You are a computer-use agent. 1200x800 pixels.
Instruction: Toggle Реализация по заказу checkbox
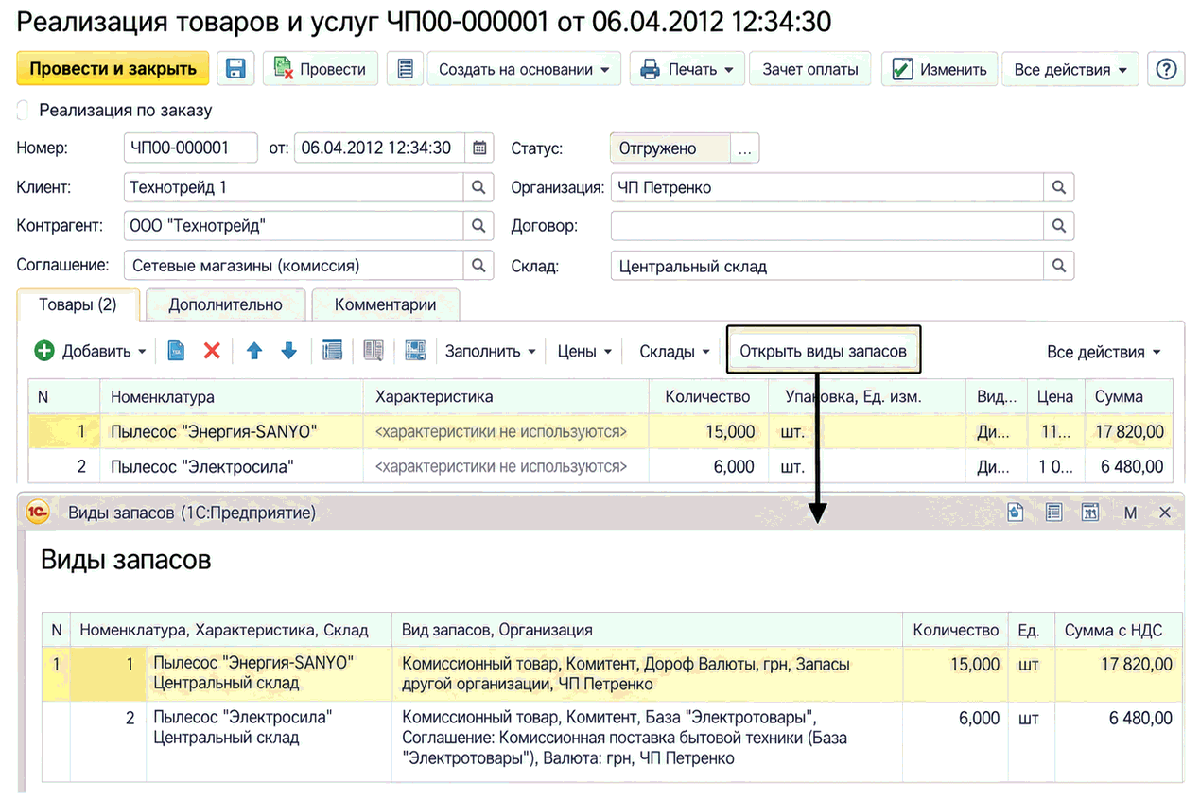(x=22, y=110)
